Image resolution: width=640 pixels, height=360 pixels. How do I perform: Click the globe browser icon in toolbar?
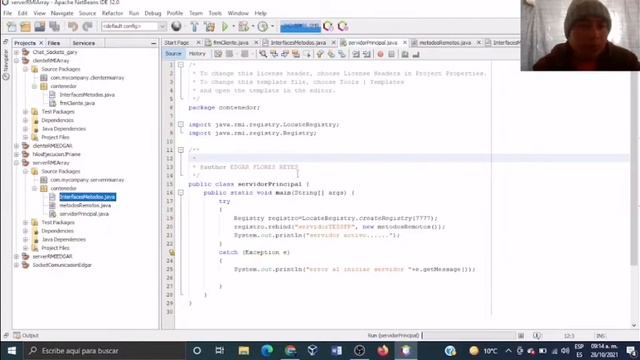(x=176, y=27)
